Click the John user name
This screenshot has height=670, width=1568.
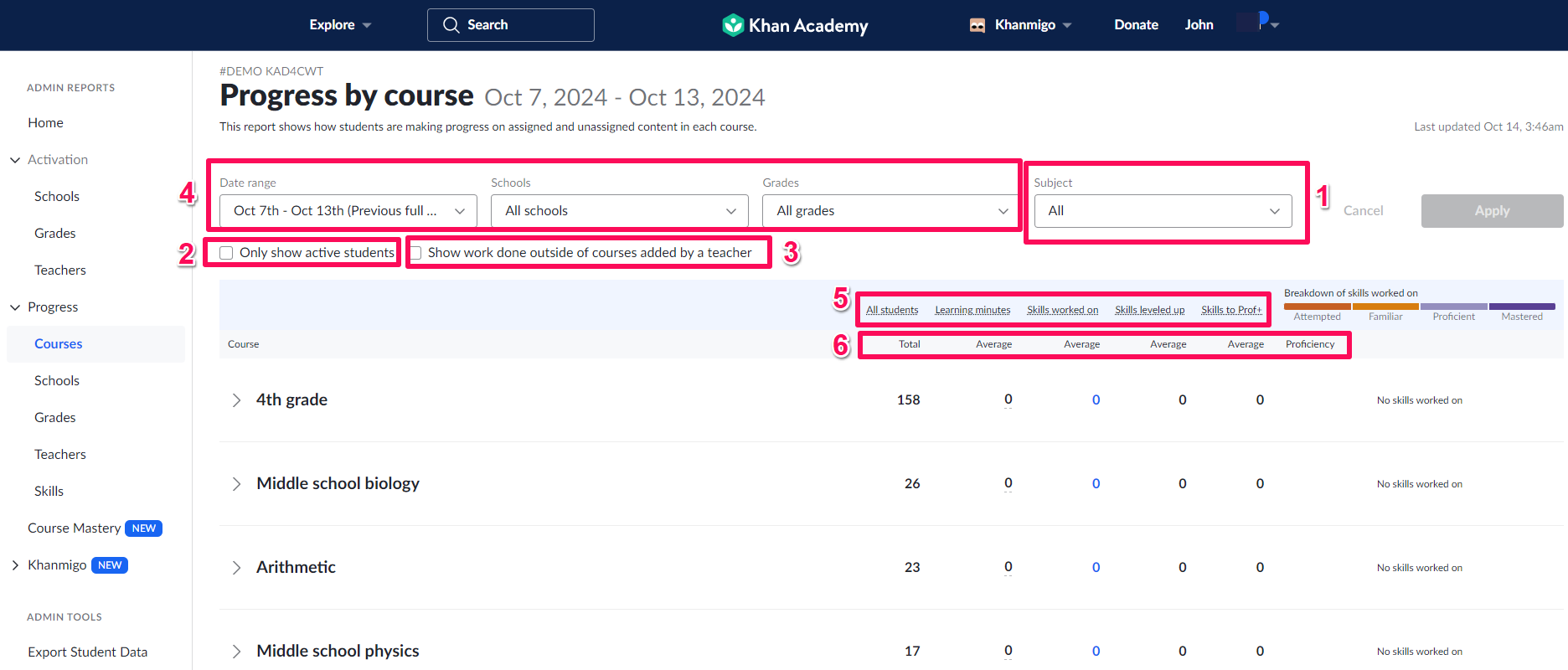coord(1199,25)
